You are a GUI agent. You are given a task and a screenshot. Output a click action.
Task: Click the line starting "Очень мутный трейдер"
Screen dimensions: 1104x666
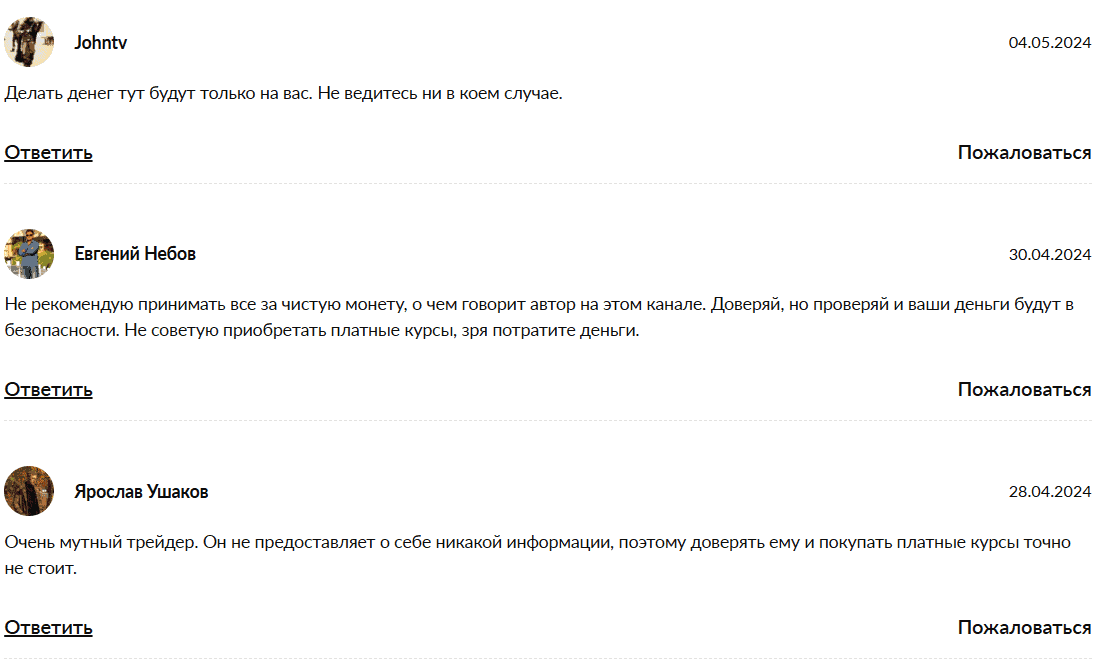coord(537,542)
